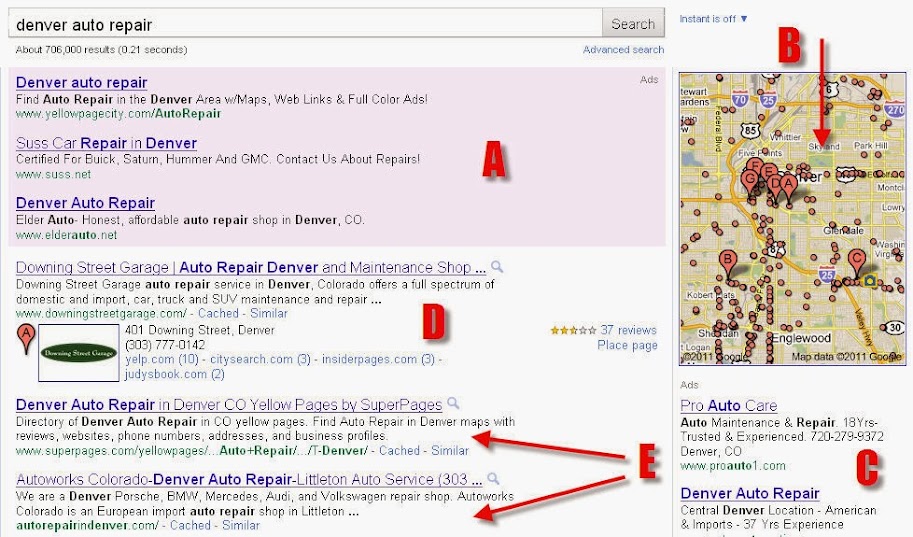Open the Autoworks Colorado result title
The width and height of the screenshot is (913, 537).
coord(249,480)
